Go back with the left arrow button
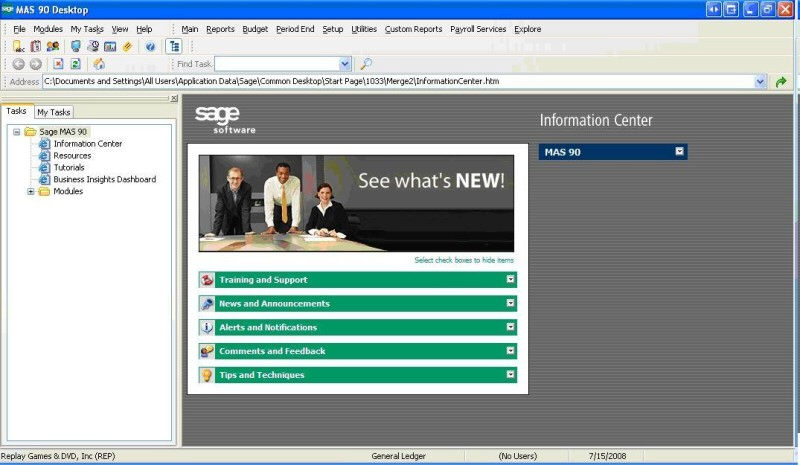Screen dimensions: 800x465 tap(18, 64)
